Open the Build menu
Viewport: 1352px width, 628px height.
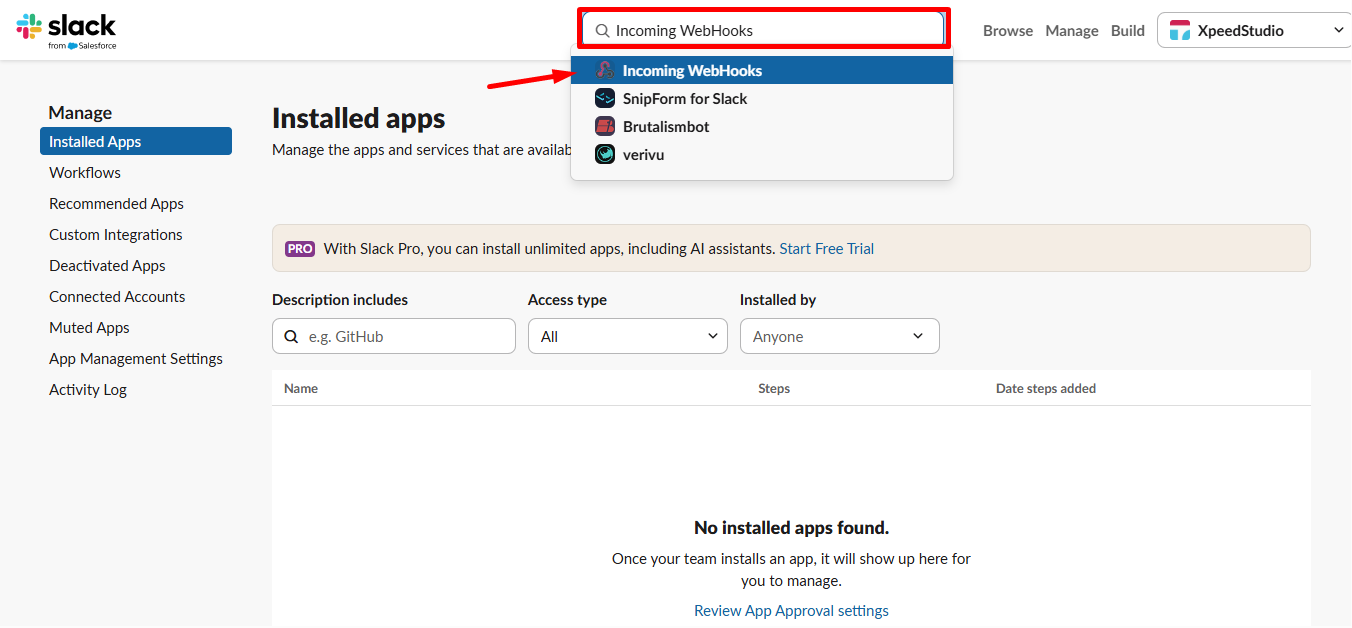click(x=1127, y=30)
